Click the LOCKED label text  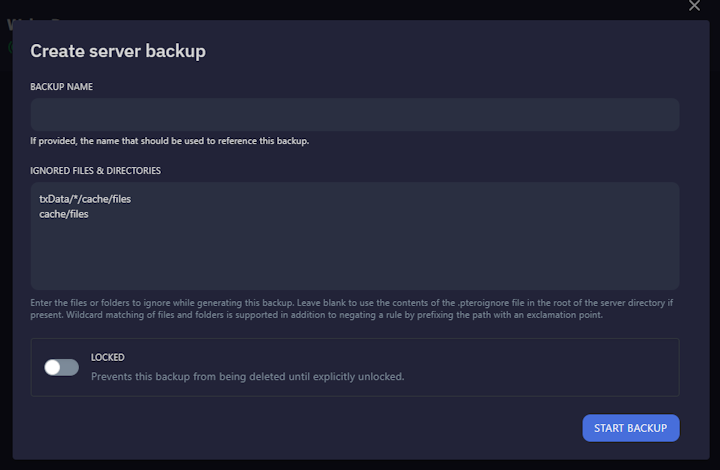(107, 357)
